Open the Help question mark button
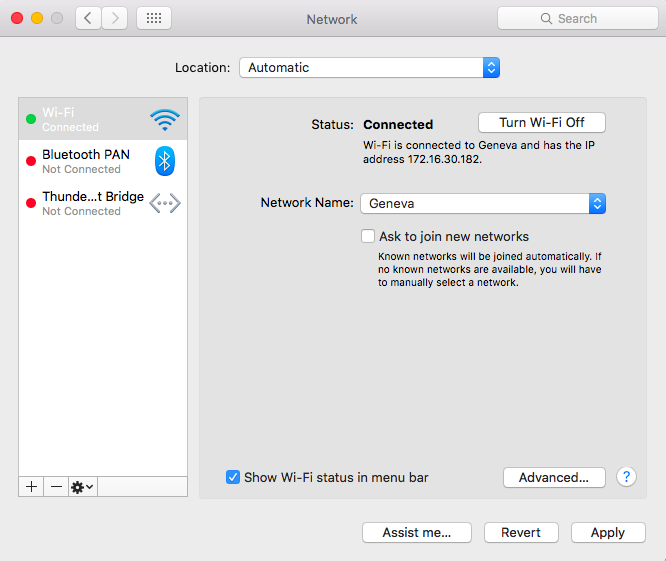 pyautogui.click(x=626, y=477)
